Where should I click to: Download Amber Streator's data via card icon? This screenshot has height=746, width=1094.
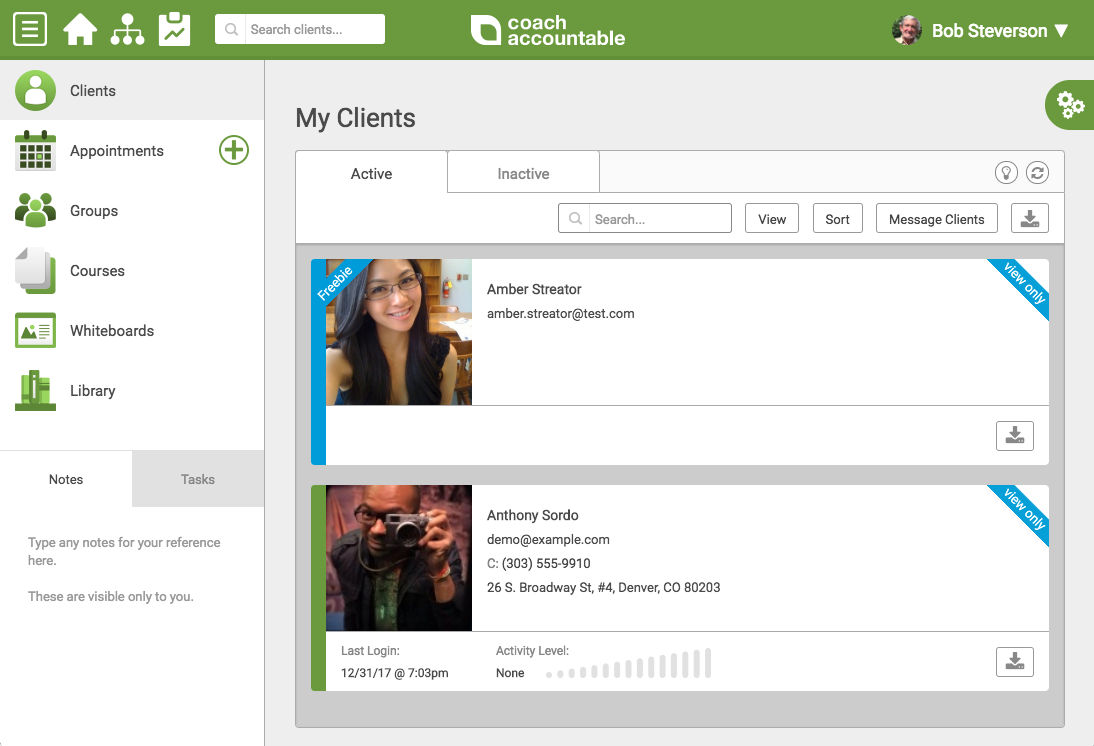coord(1014,435)
